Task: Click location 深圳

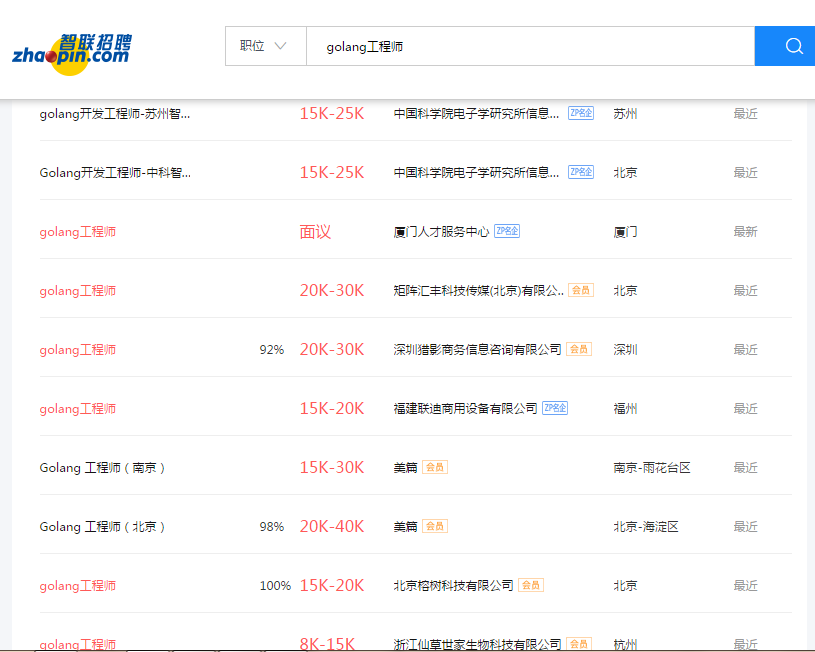Action: (x=625, y=350)
